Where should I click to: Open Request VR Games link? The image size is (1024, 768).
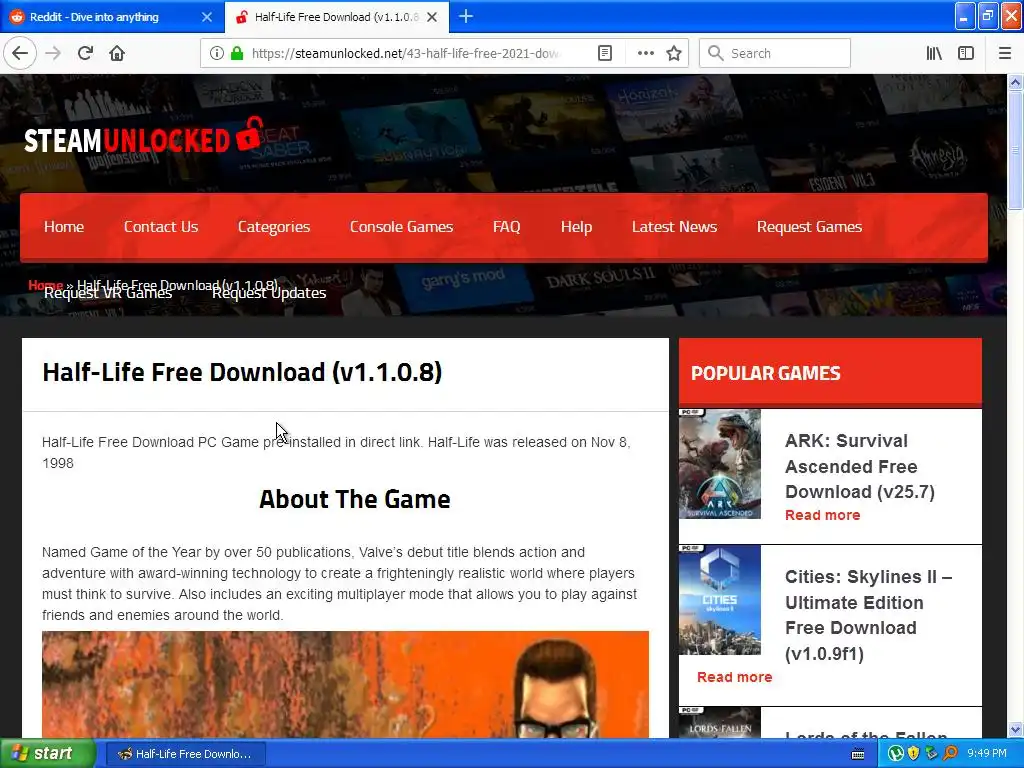108,293
